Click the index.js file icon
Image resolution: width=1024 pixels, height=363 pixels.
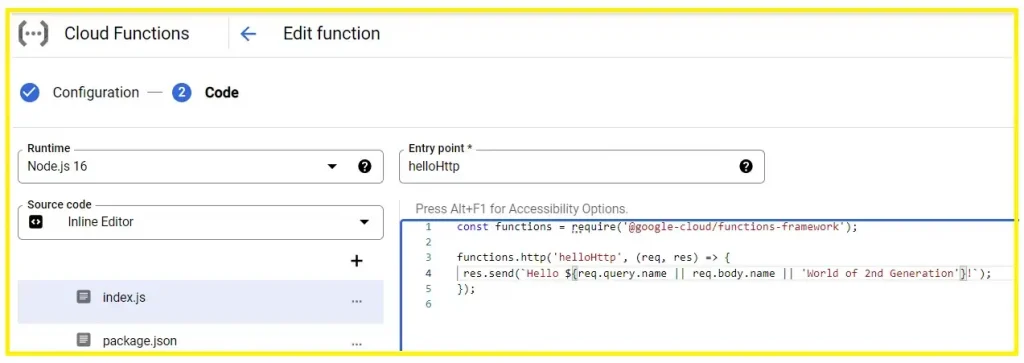(84, 297)
